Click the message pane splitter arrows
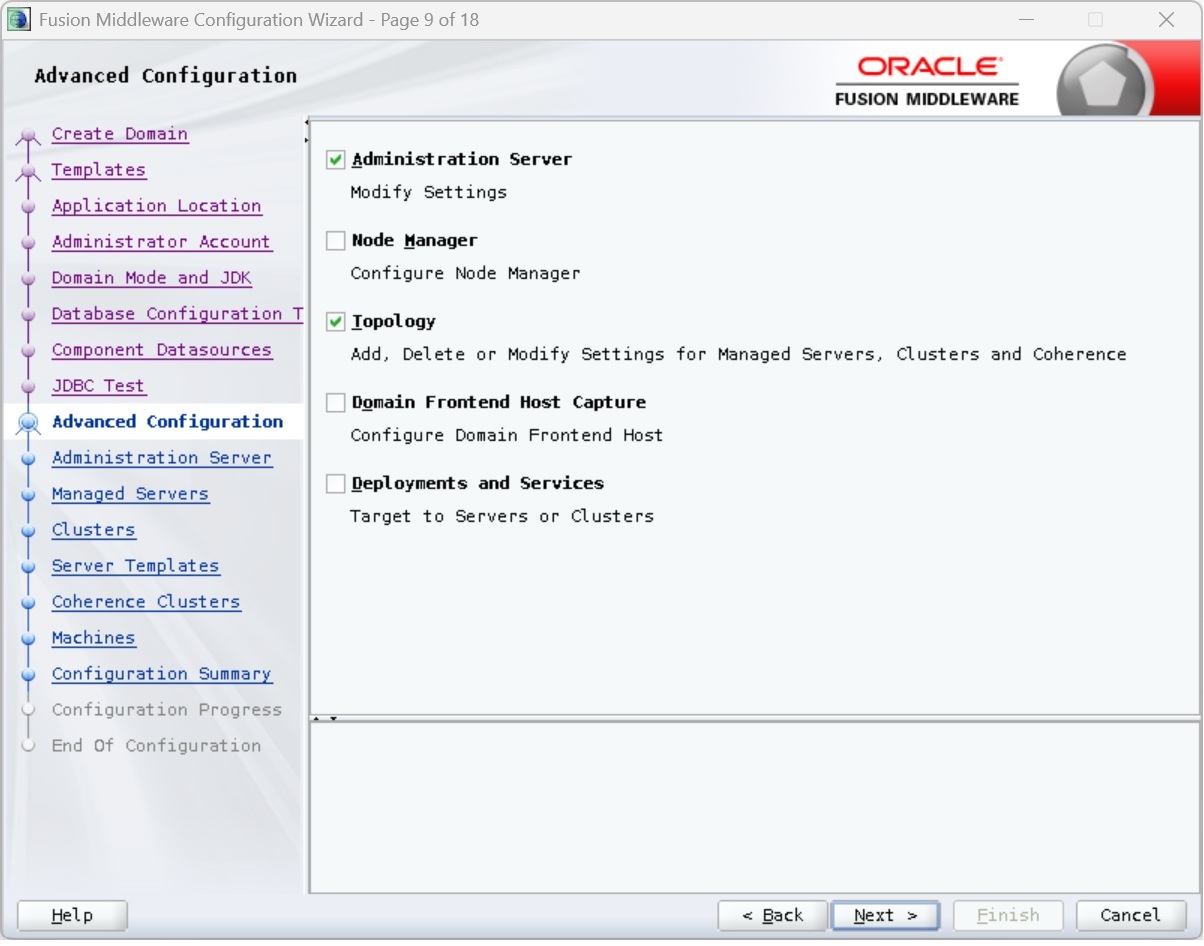This screenshot has width=1204, height=946. tap(327, 718)
